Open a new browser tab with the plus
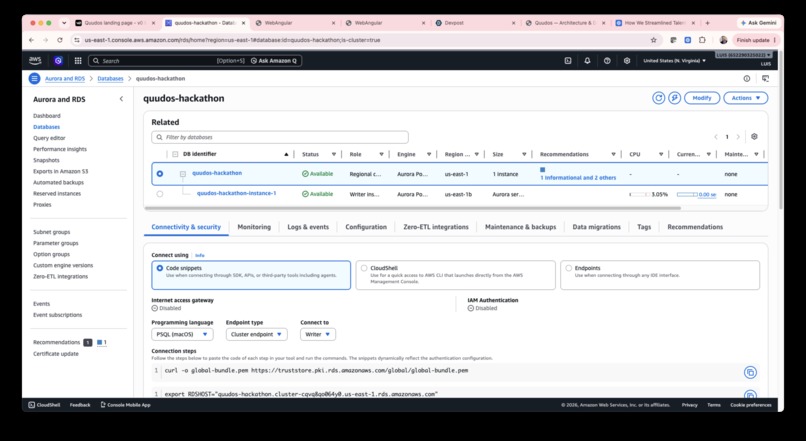806x441 pixels. tap(707, 23)
